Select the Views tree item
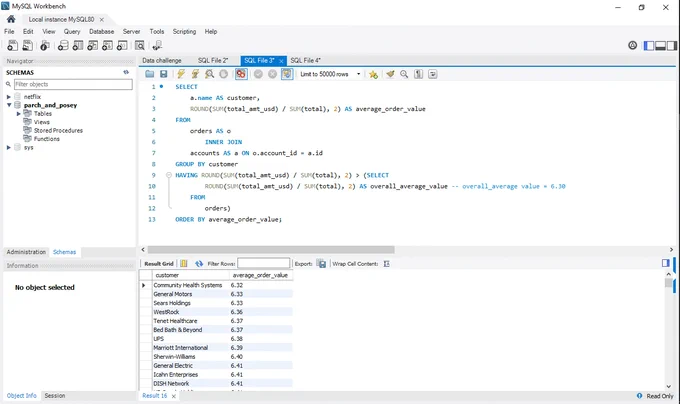 tap(42, 122)
